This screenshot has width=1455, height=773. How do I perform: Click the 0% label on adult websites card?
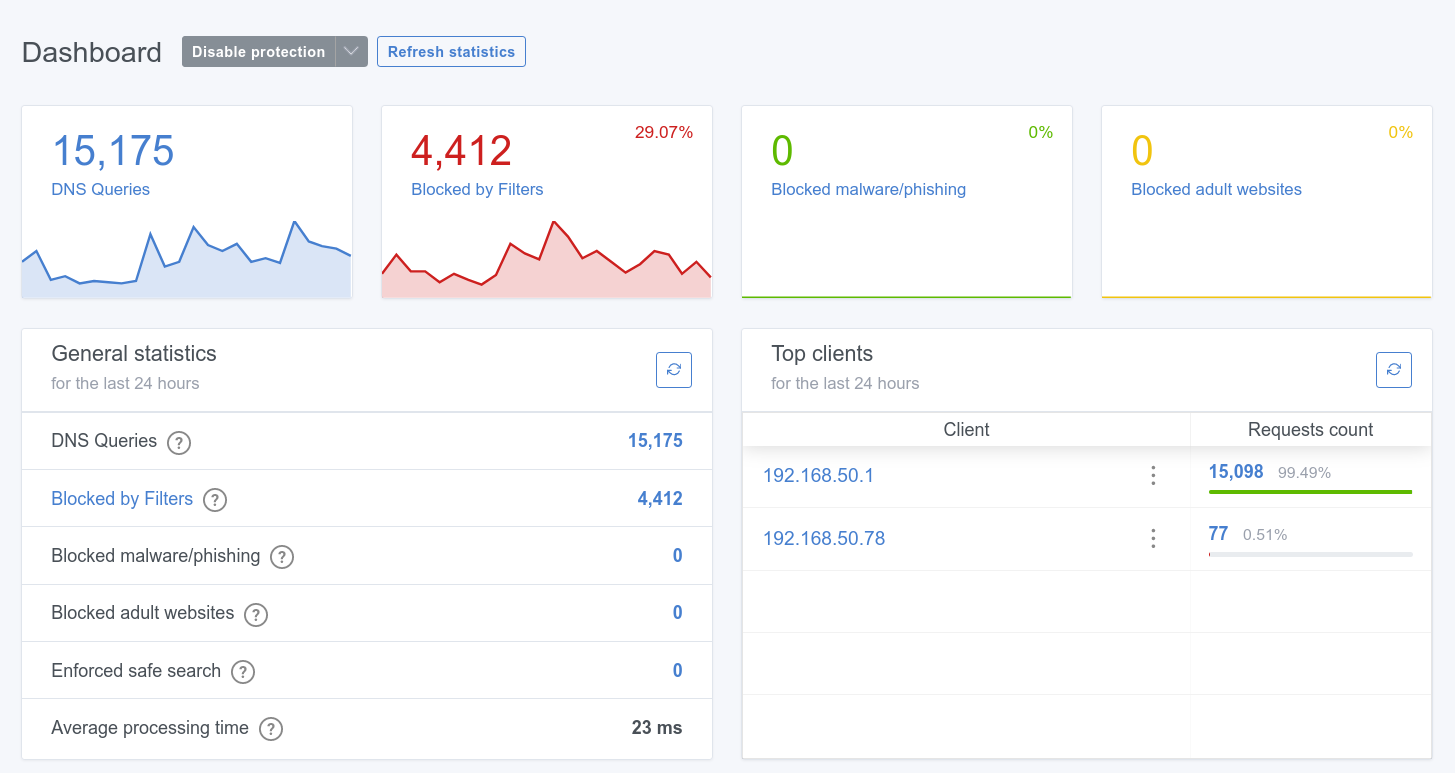point(1400,132)
